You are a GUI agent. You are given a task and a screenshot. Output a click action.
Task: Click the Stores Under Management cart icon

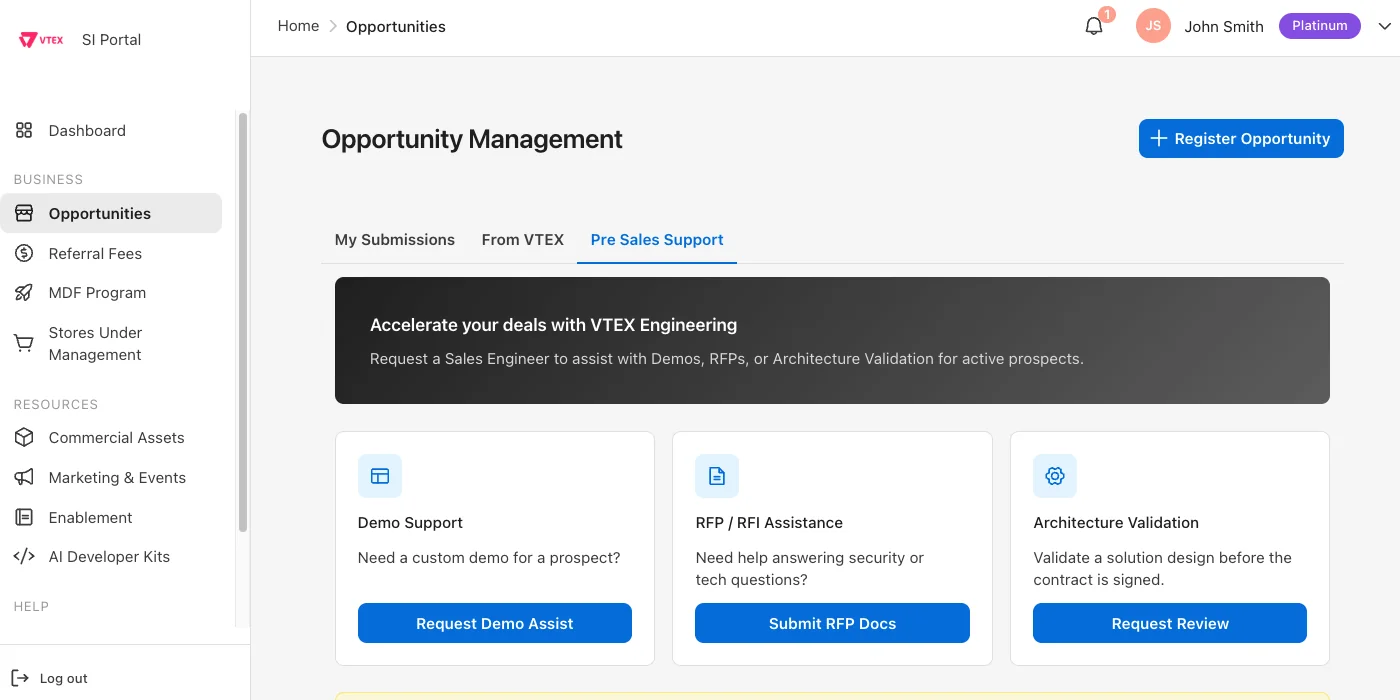(x=24, y=343)
